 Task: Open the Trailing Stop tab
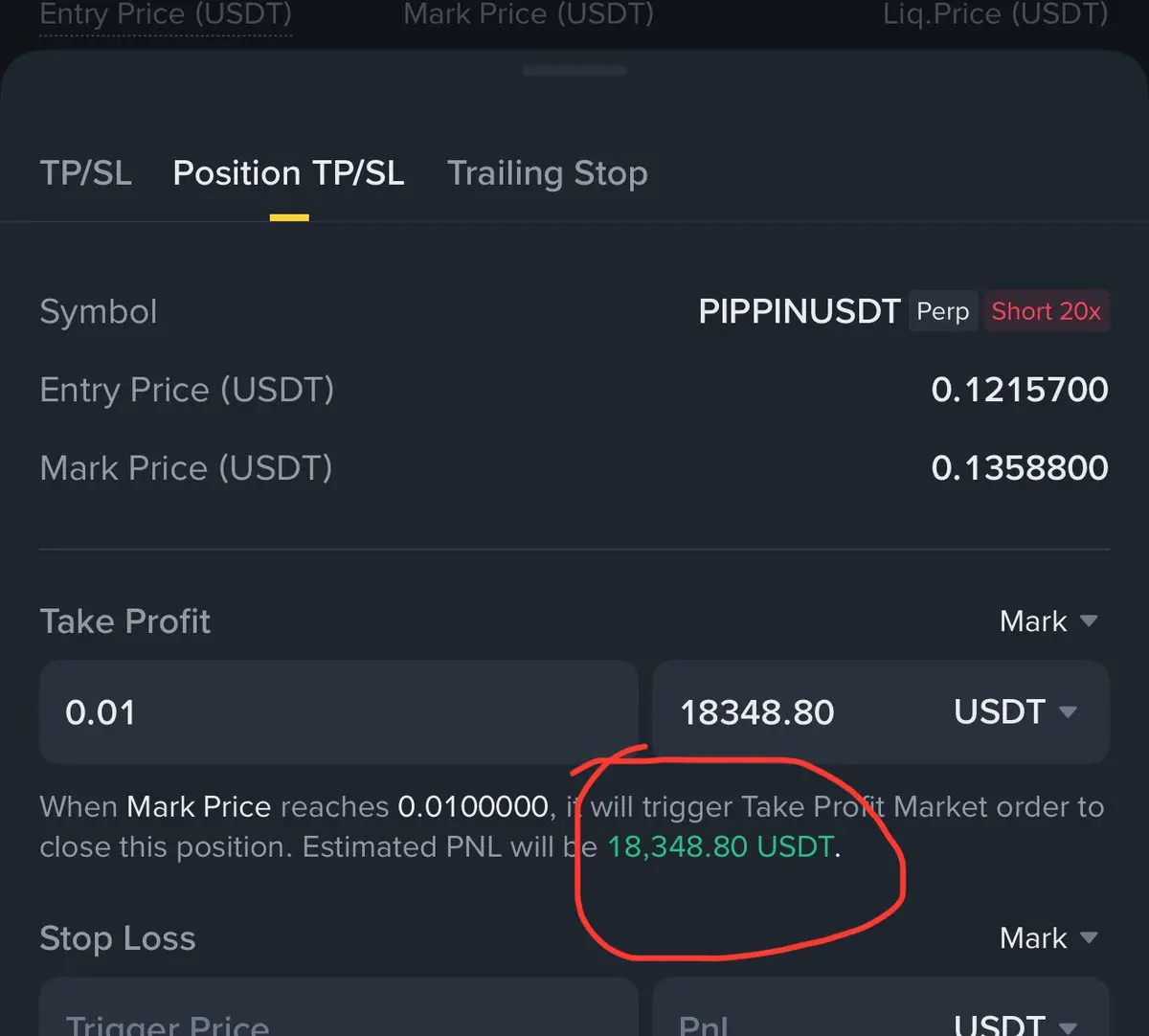[x=547, y=173]
